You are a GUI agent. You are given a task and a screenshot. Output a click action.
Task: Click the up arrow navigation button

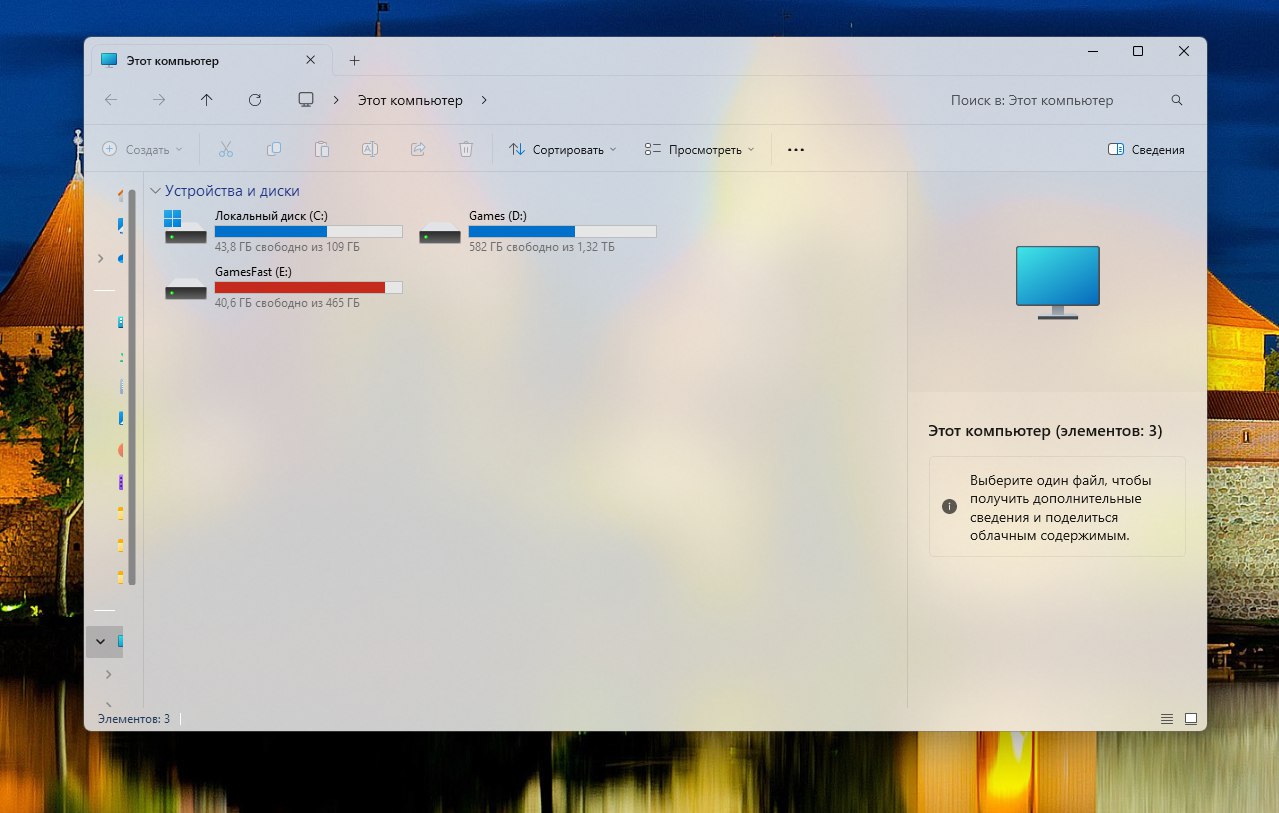tap(207, 100)
